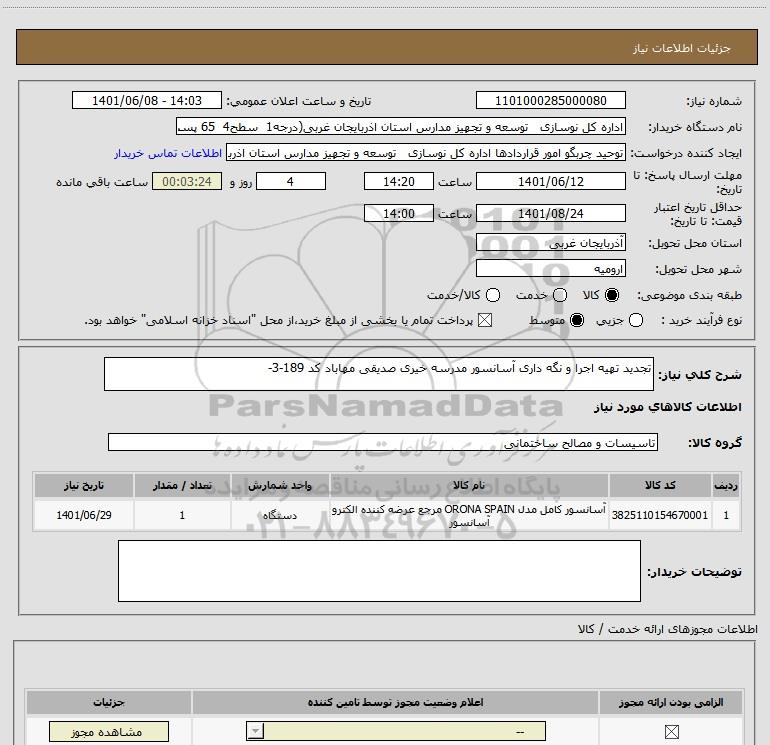Click the goods code 3825110154670001 cell
Viewport: 770px width, 745px height.
pyautogui.click(x=660, y=515)
